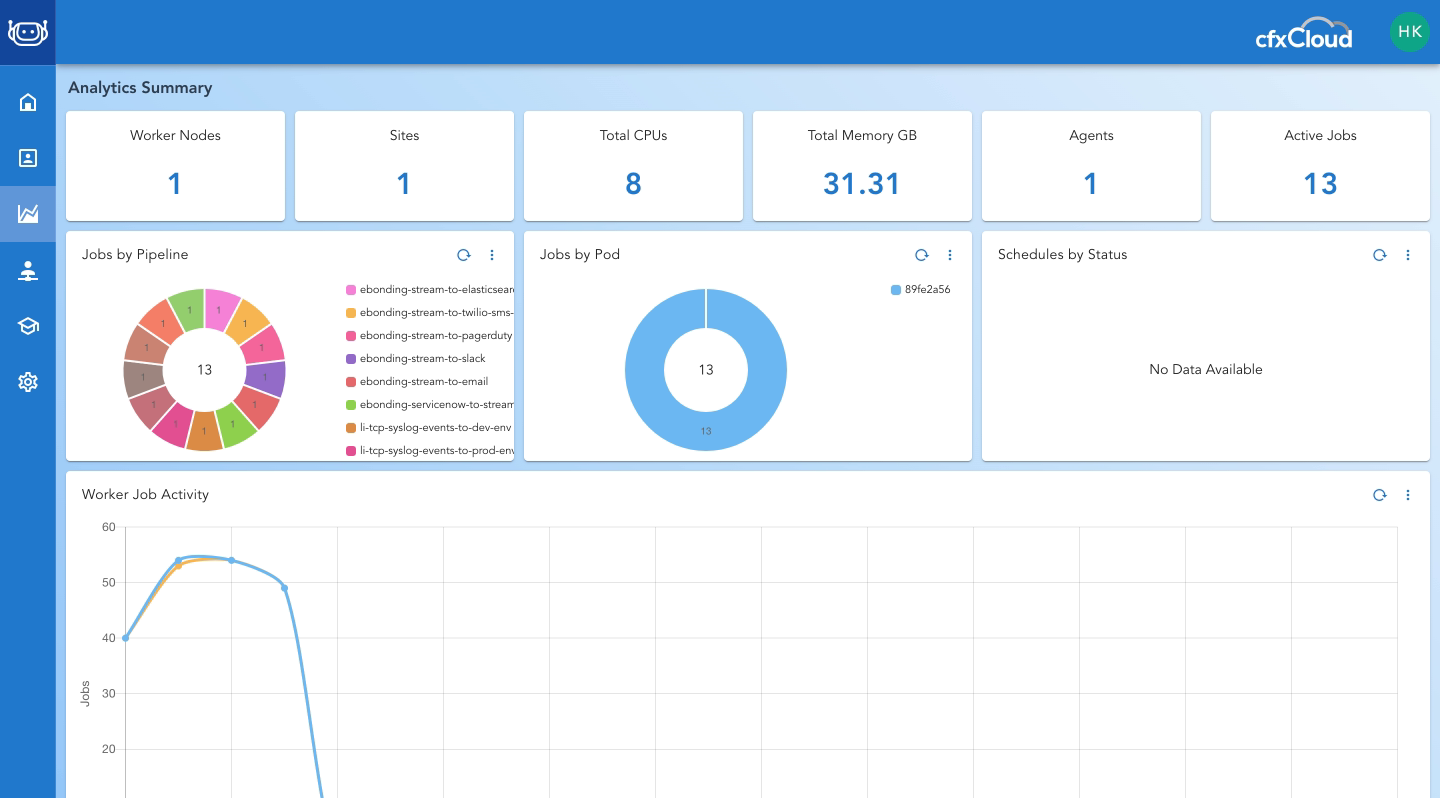Open the Active Jobs summary card
The width and height of the screenshot is (1440, 798).
click(x=1320, y=166)
